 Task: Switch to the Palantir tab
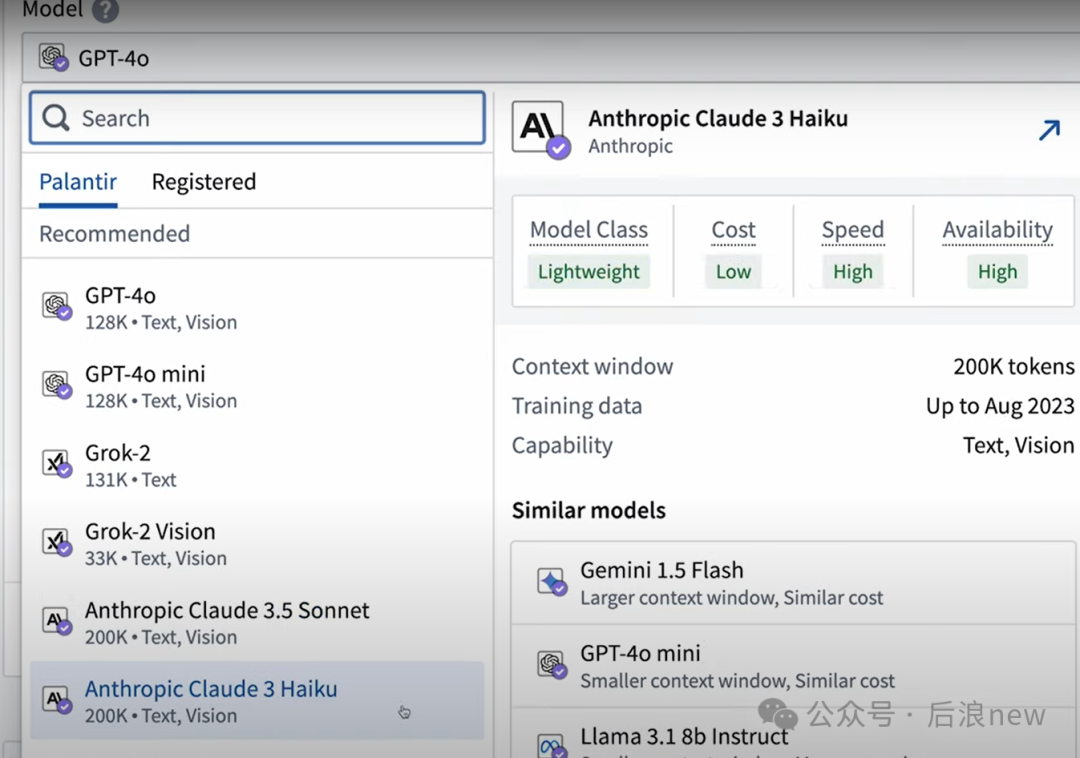[78, 182]
